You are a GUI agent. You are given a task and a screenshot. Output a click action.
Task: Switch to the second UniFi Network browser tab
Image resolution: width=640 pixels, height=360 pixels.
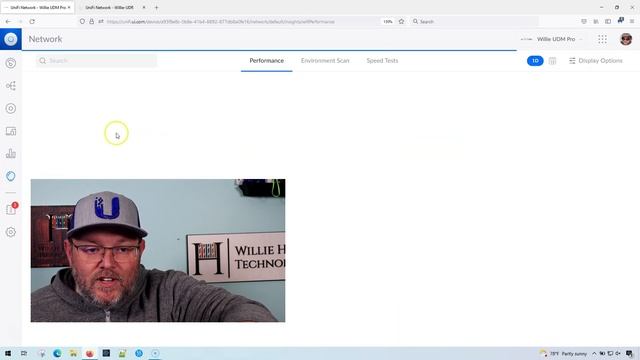point(109,7)
